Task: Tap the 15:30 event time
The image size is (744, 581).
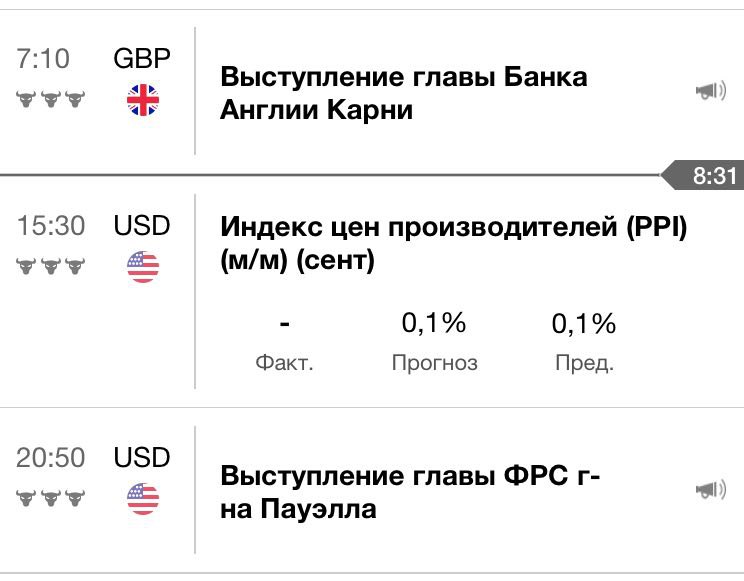Action: point(51,225)
